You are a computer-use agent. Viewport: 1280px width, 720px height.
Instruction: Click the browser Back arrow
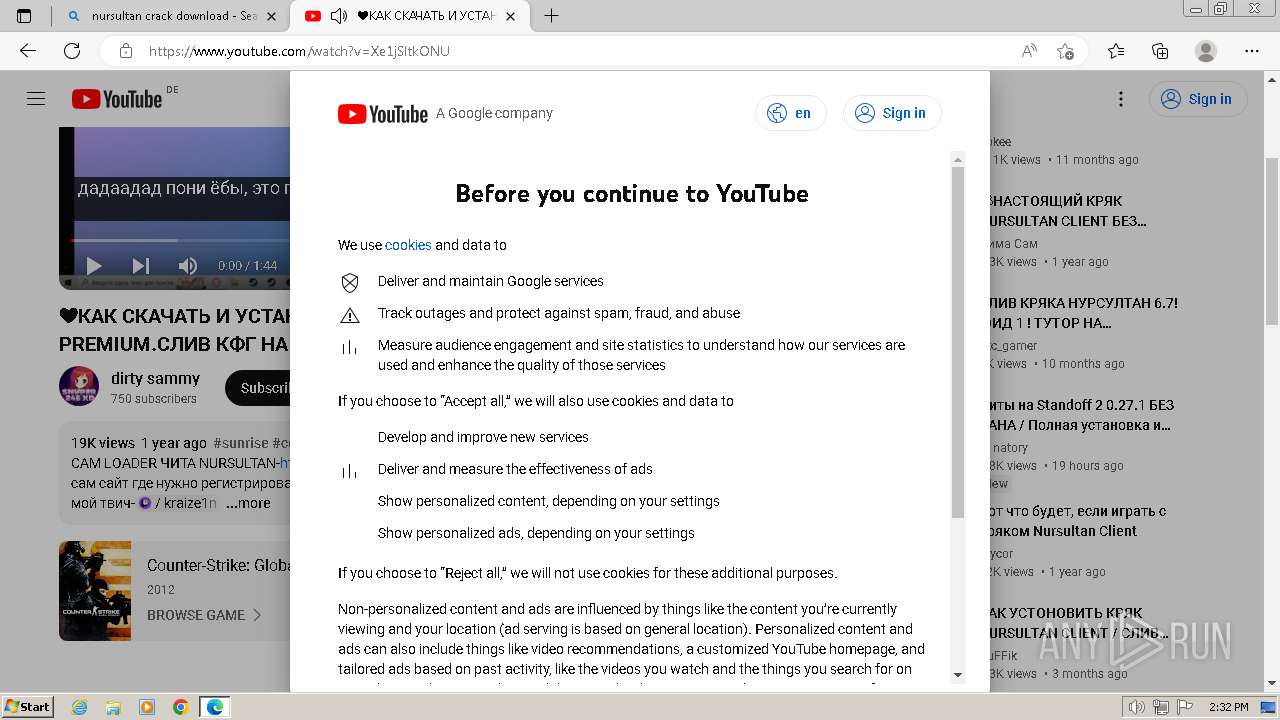pos(28,51)
